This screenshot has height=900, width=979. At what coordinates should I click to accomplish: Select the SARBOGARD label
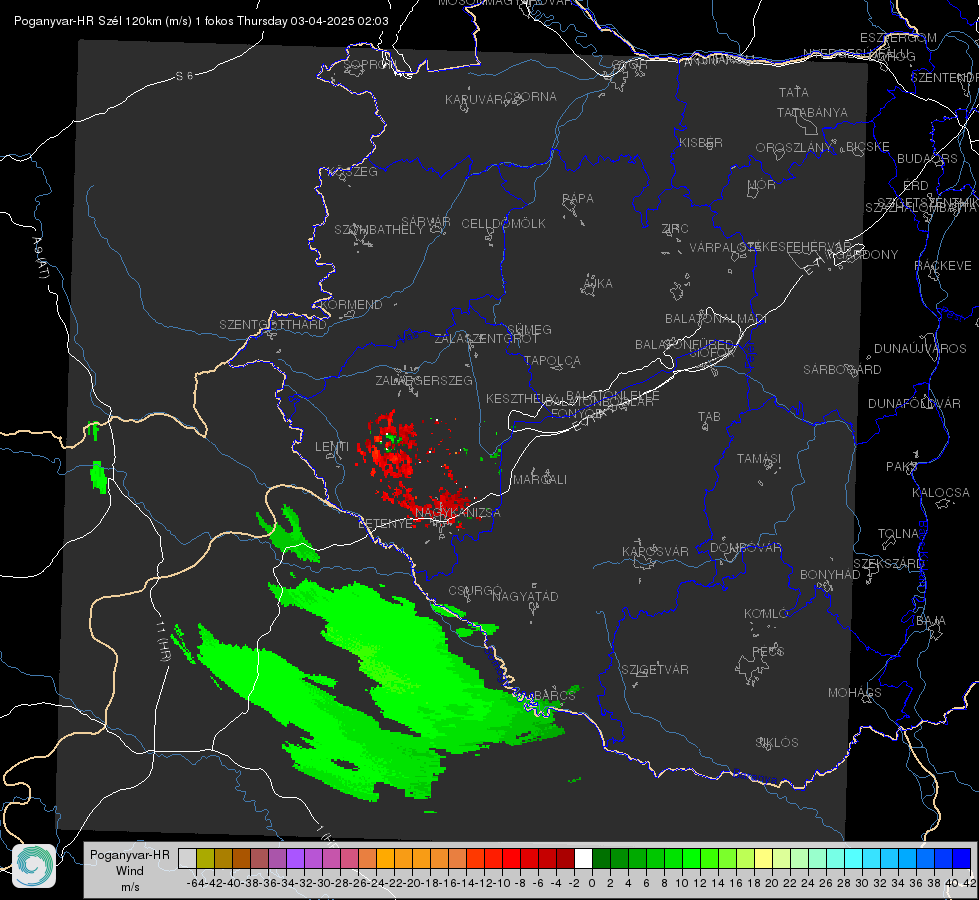click(x=842, y=370)
